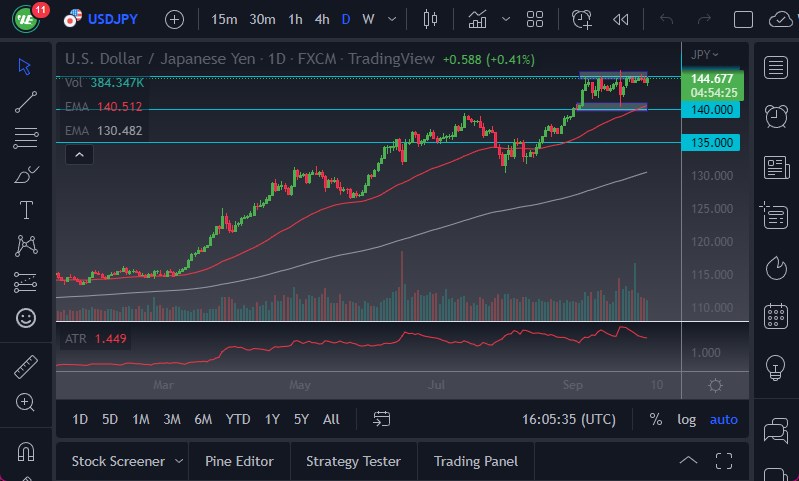Open the Pine Editor tab
The image size is (799, 481).
(239, 461)
